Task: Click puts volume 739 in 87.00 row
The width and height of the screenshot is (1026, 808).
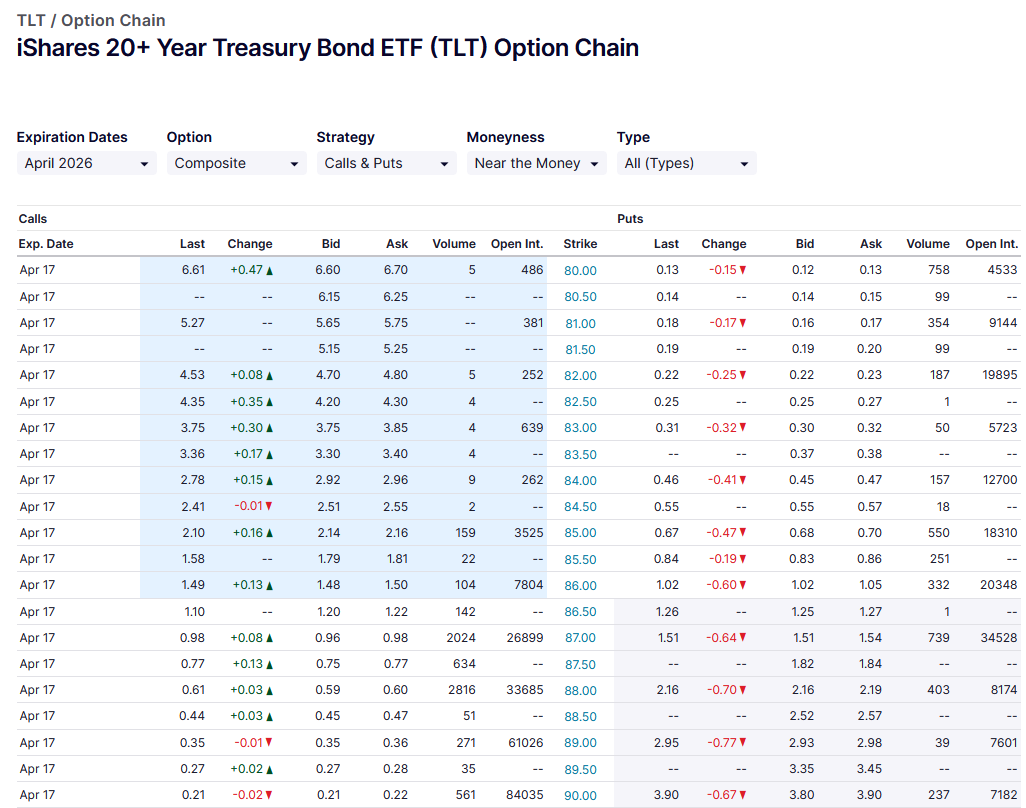Action: pyautogui.click(x=938, y=637)
